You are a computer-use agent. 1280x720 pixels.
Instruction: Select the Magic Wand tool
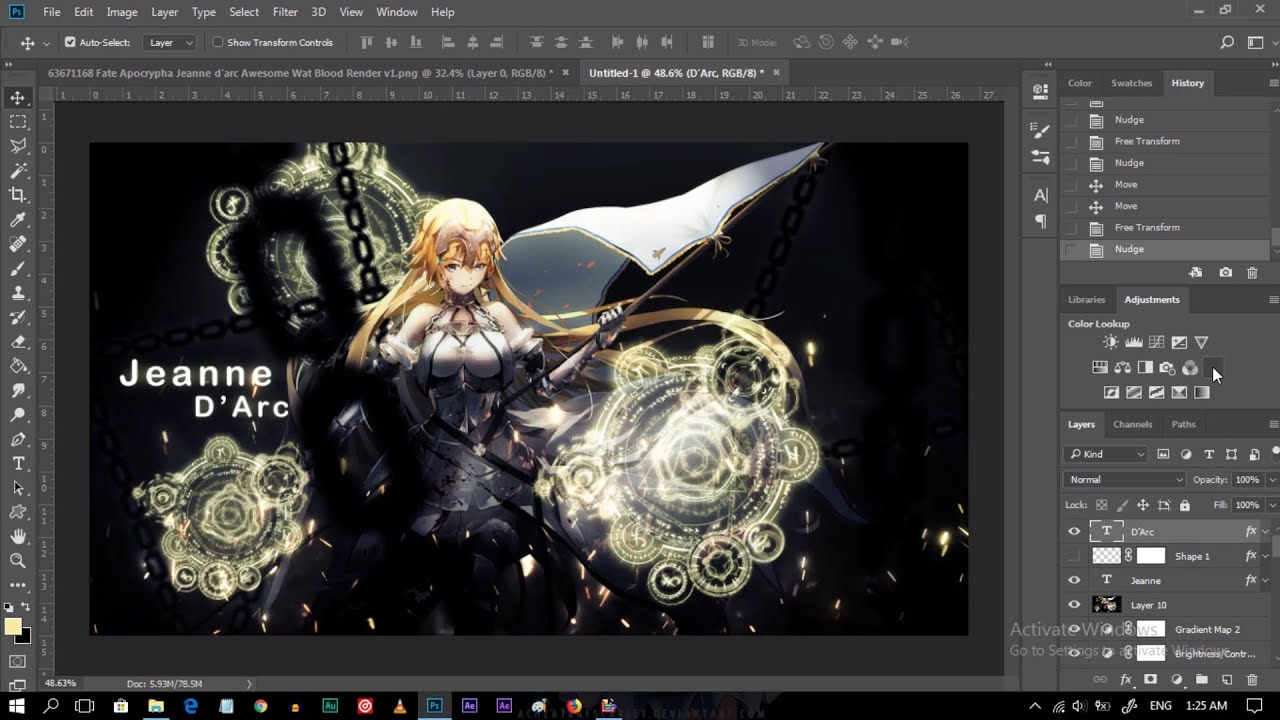coord(18,171)
